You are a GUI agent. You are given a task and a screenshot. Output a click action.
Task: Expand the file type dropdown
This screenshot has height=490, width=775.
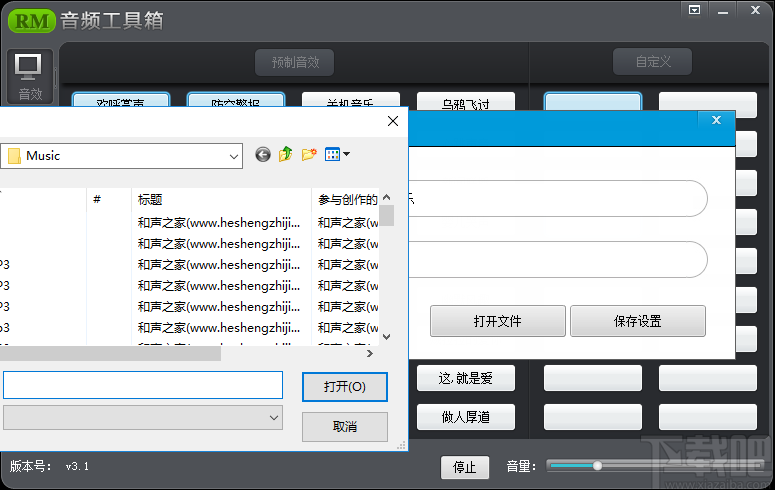[273, 418]
